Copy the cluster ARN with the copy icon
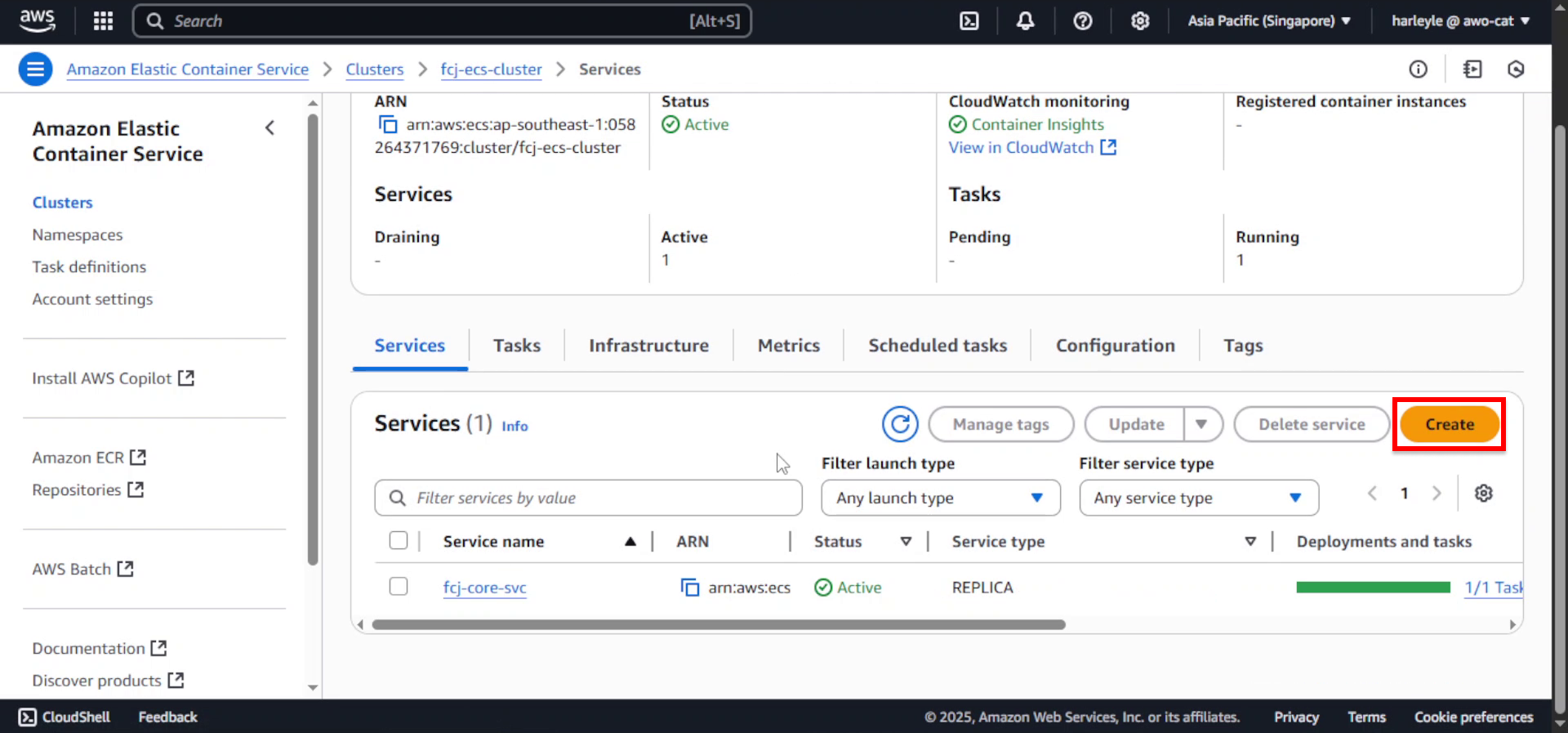 click(x=388, y=125)
